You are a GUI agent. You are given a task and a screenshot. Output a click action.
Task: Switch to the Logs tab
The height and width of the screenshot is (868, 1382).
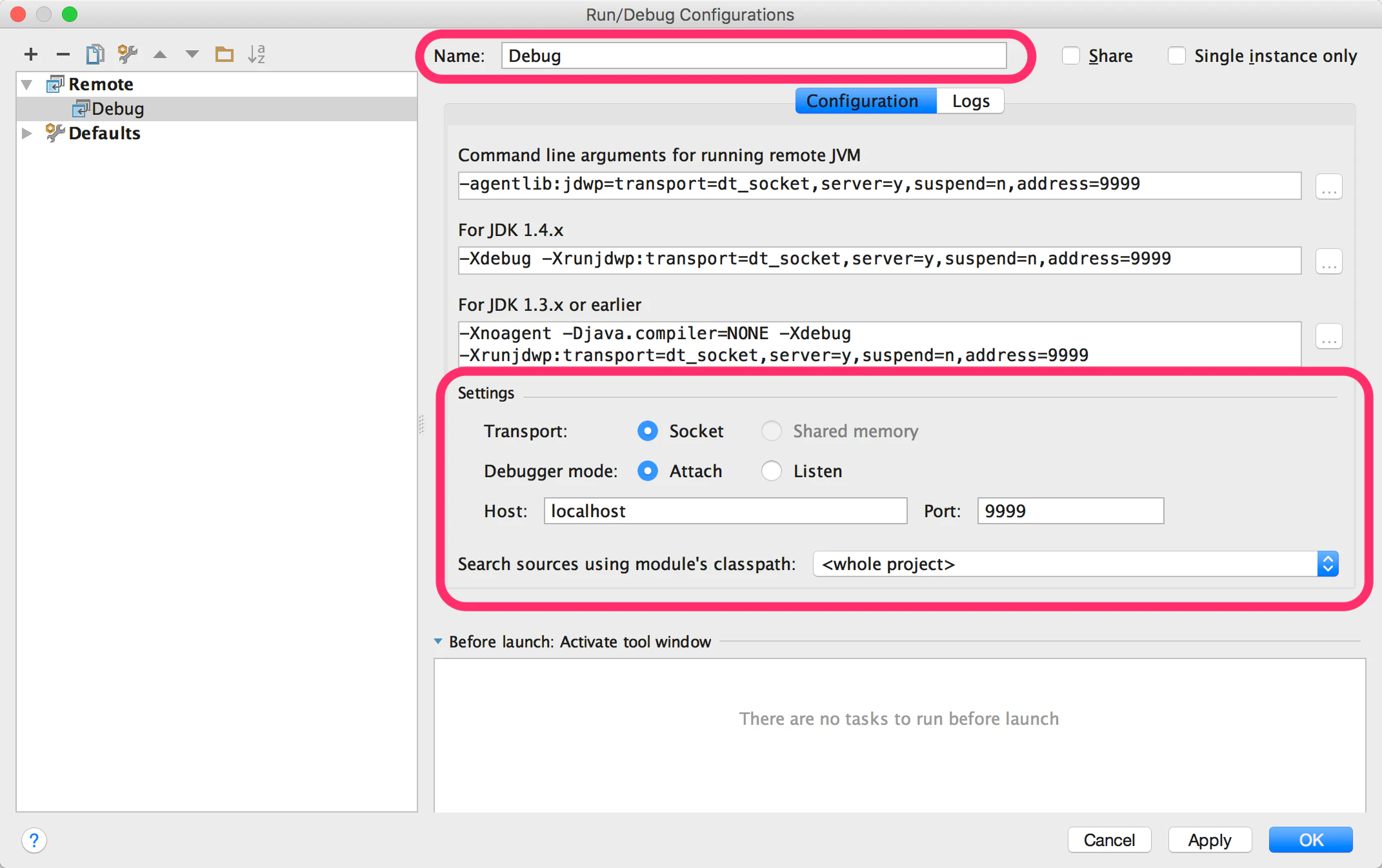click(970, 101)
